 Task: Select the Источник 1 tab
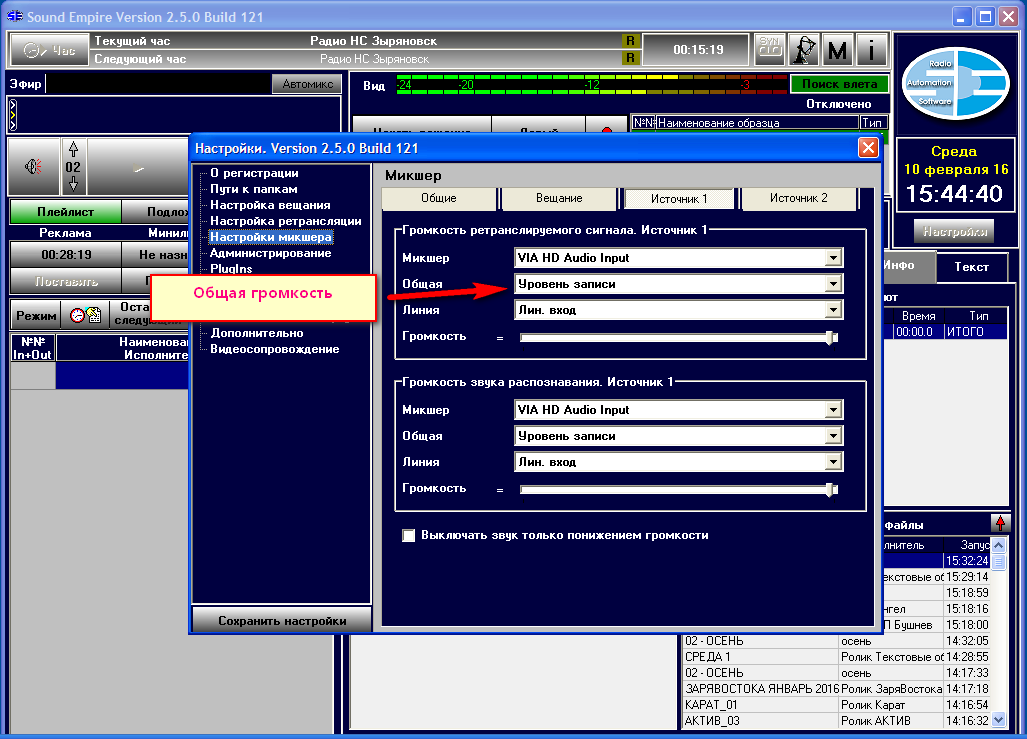[x=679, y=199]
